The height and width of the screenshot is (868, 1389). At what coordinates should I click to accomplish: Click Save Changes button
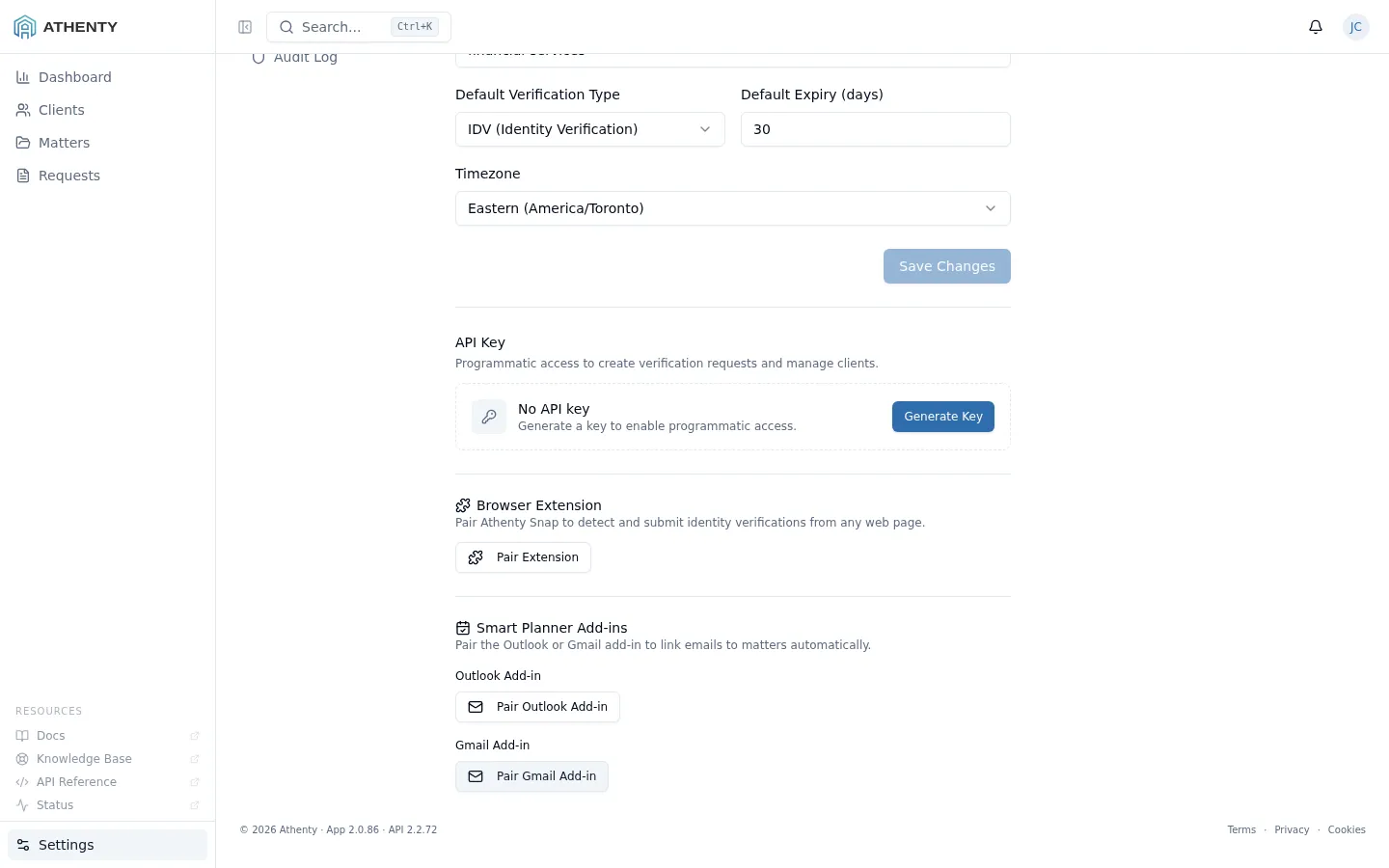coord(947,266)
